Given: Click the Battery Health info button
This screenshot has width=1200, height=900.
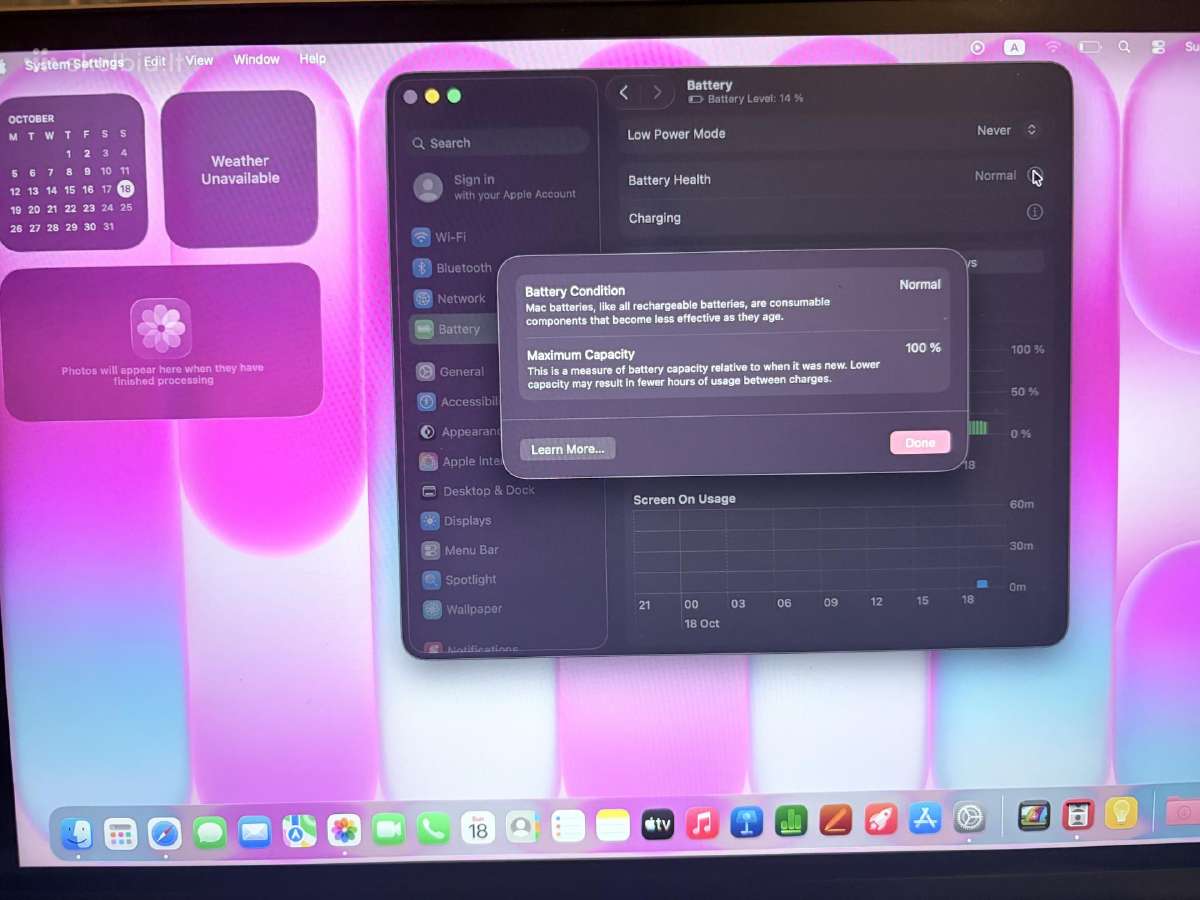Looking at the screenshot, I should pyautogui.click(x=1035, y=176).
